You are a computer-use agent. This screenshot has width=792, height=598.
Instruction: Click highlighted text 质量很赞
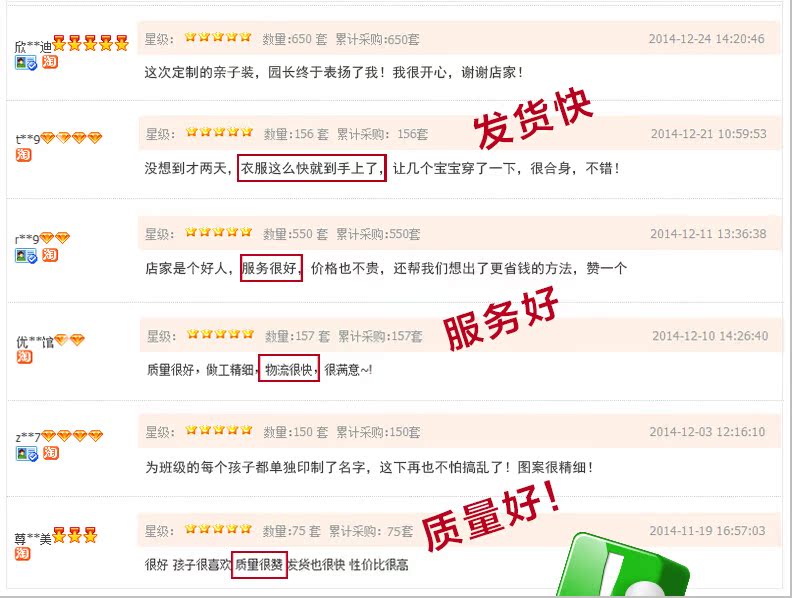click(x=259, y=565)
